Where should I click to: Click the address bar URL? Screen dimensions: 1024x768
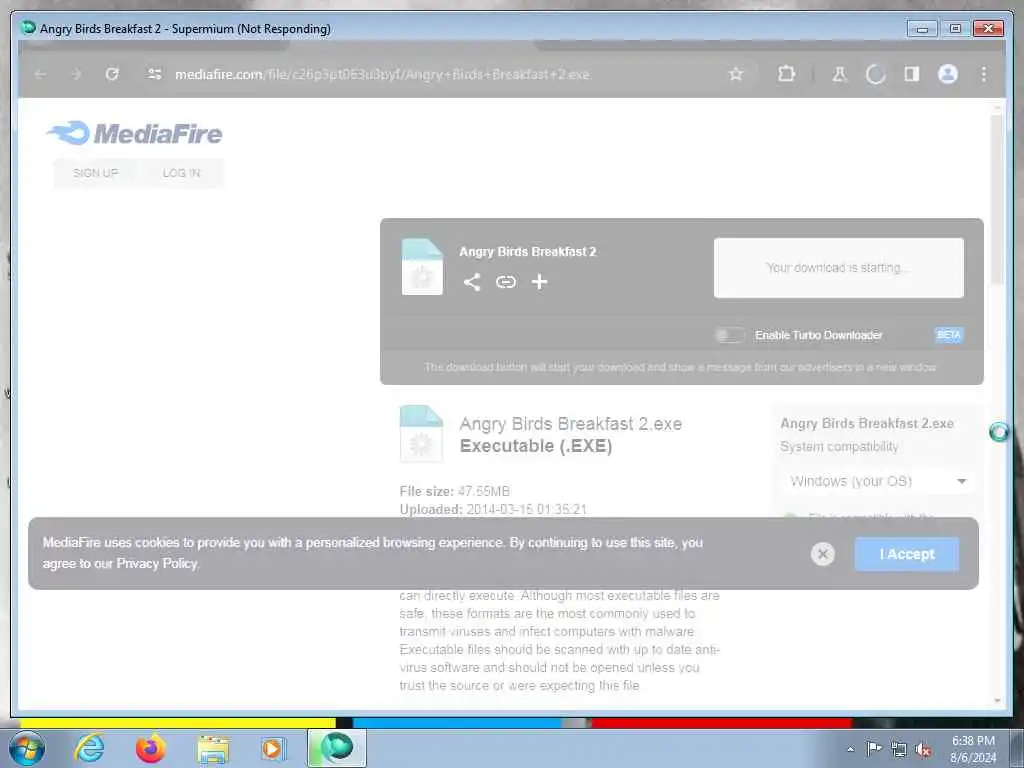pos(382,74)
